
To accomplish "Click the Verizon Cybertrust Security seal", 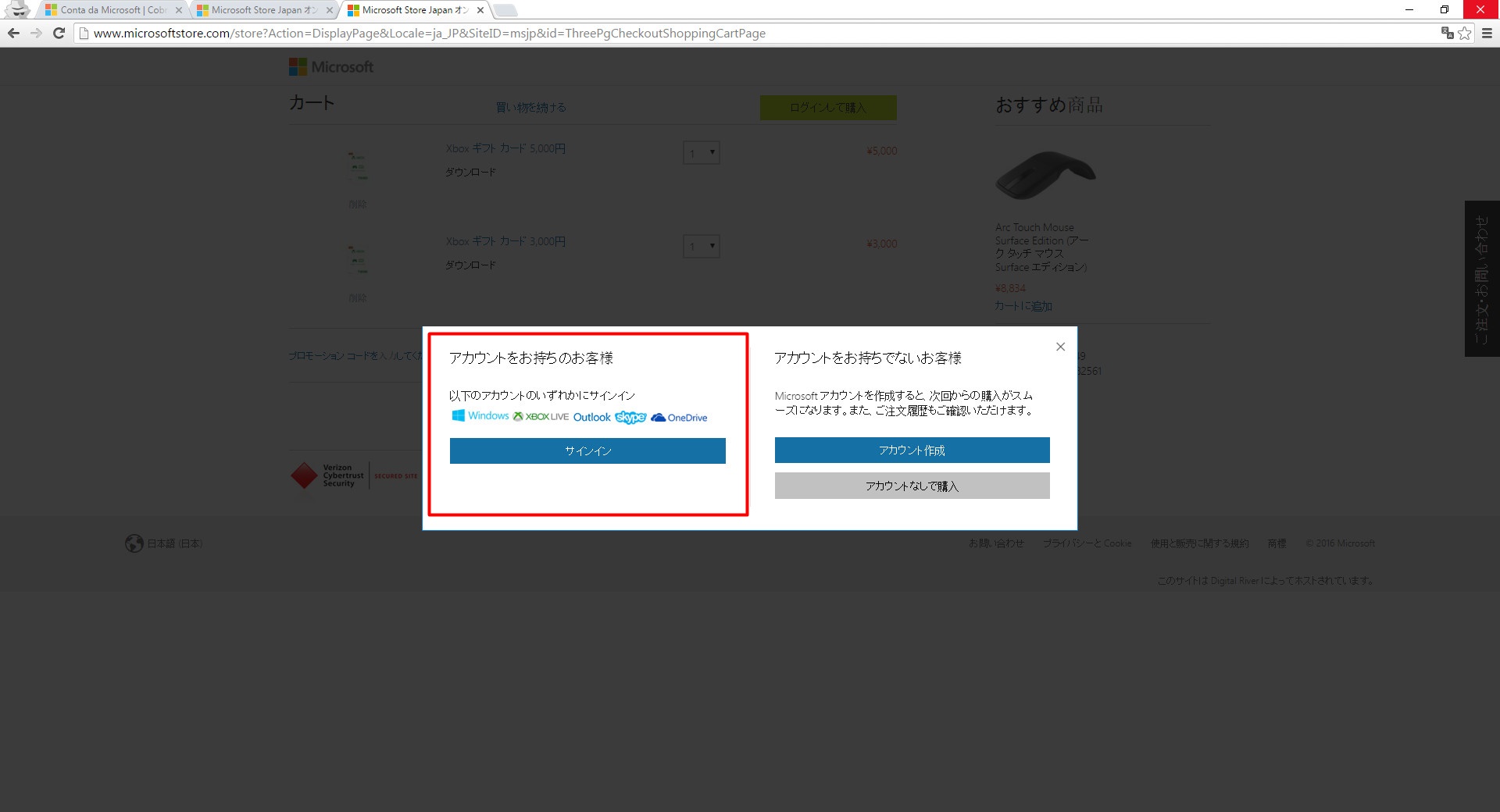I will [x=354, y=475].
